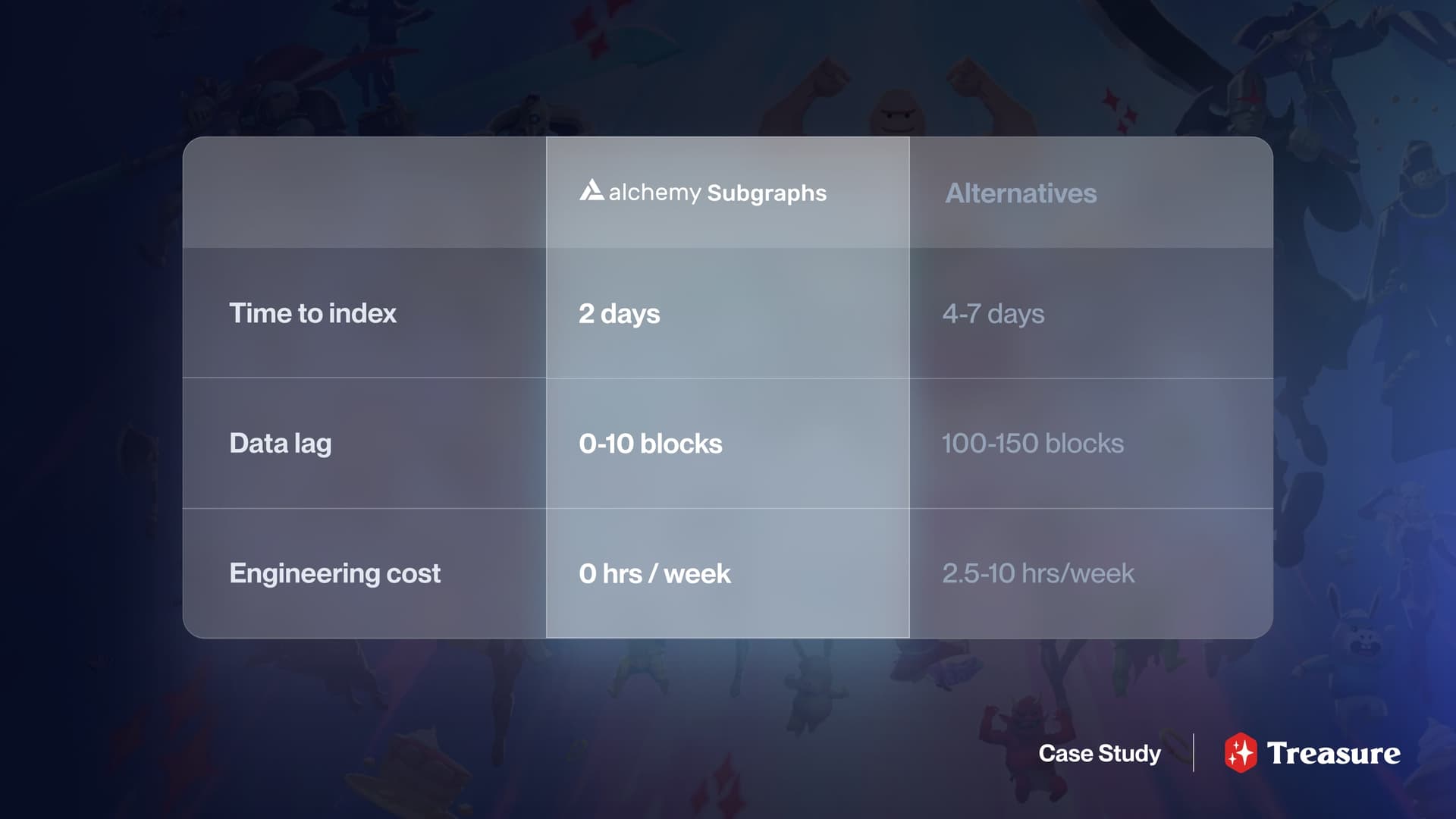Toggle the Alternatives column visibility
This screenshot has width=1456, height=819.
point(1020,191)
